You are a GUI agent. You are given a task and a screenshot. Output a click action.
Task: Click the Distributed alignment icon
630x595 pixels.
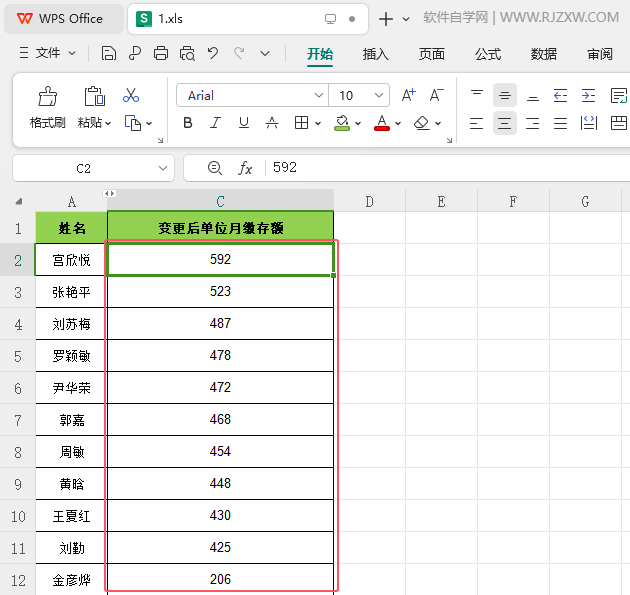pos(589,123)
